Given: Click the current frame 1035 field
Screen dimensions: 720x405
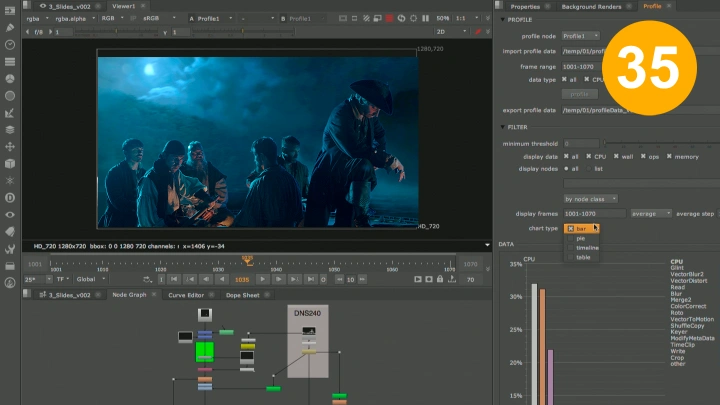Looking at the screenshot, I should [242, 279].
